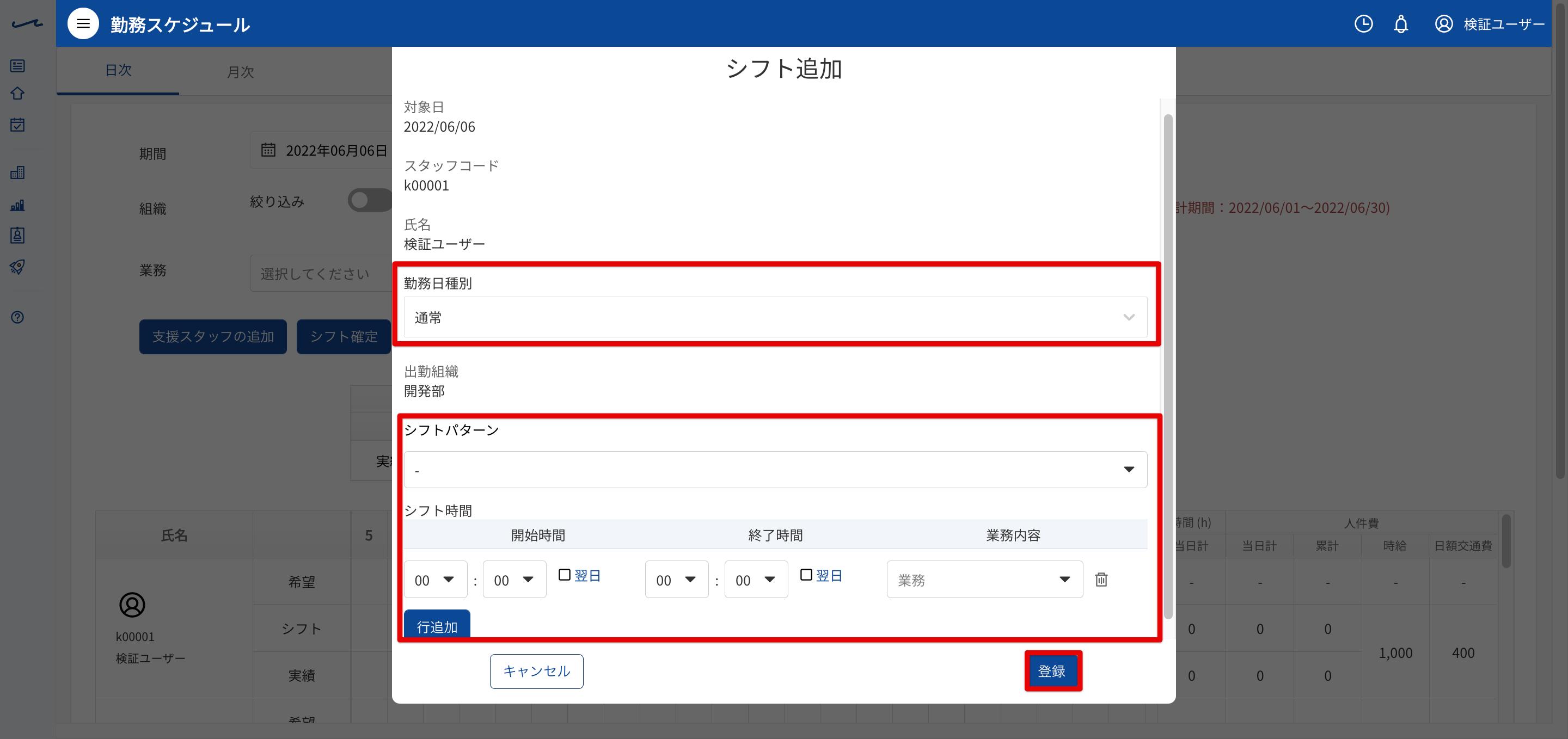Screen dimensions: 1568x739
Task: Open help question mark sidebar icon
Action: click(17, 317)
